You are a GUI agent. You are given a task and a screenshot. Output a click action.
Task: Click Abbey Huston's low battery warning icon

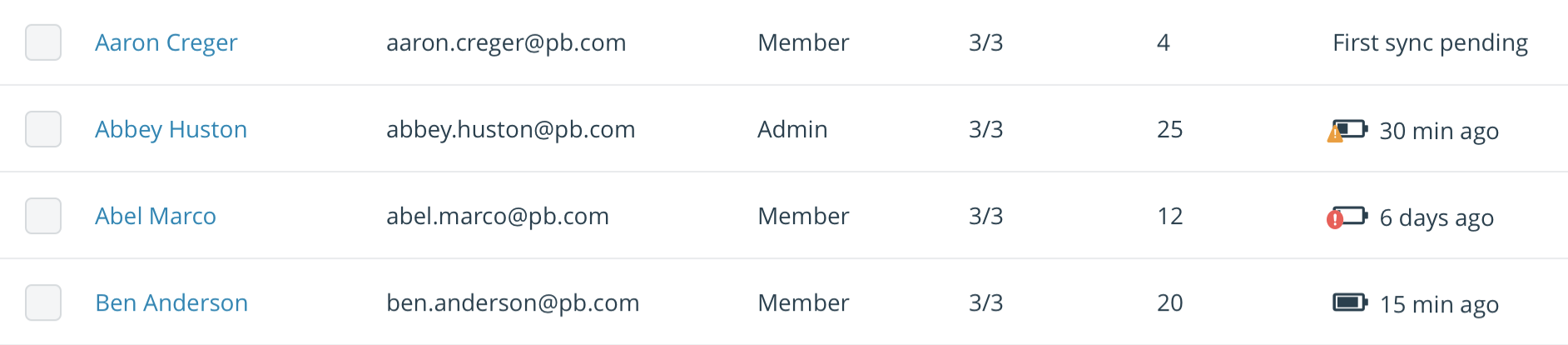click(x=1347, y=131)
